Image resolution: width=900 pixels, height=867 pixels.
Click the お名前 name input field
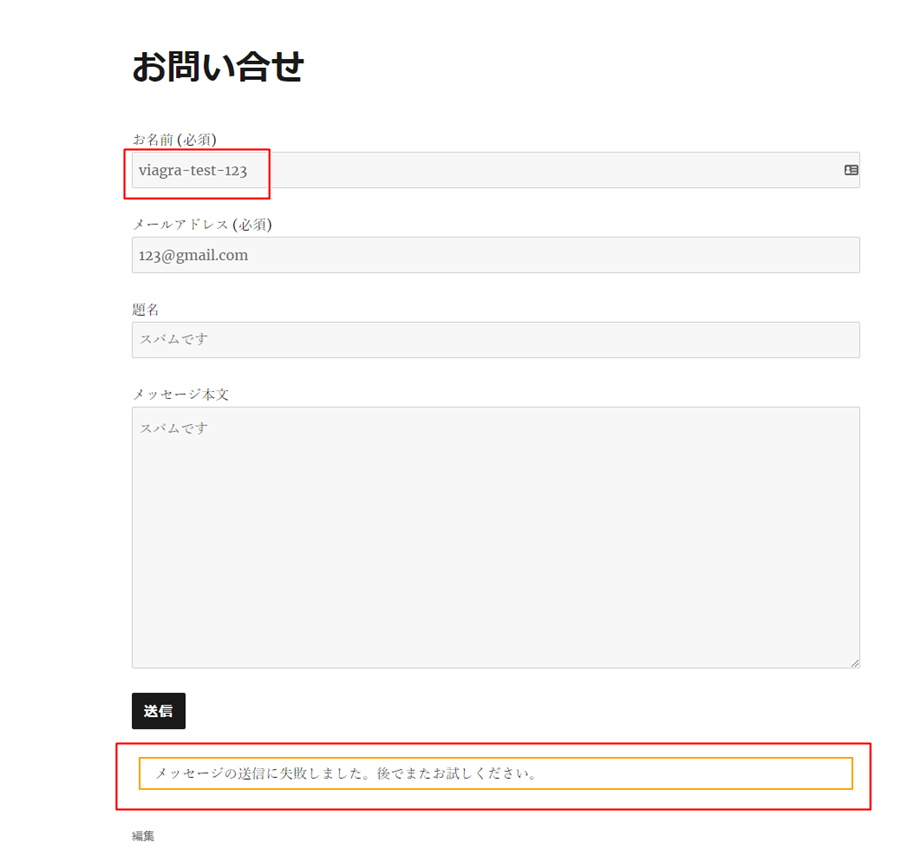(x=495, y=170)
